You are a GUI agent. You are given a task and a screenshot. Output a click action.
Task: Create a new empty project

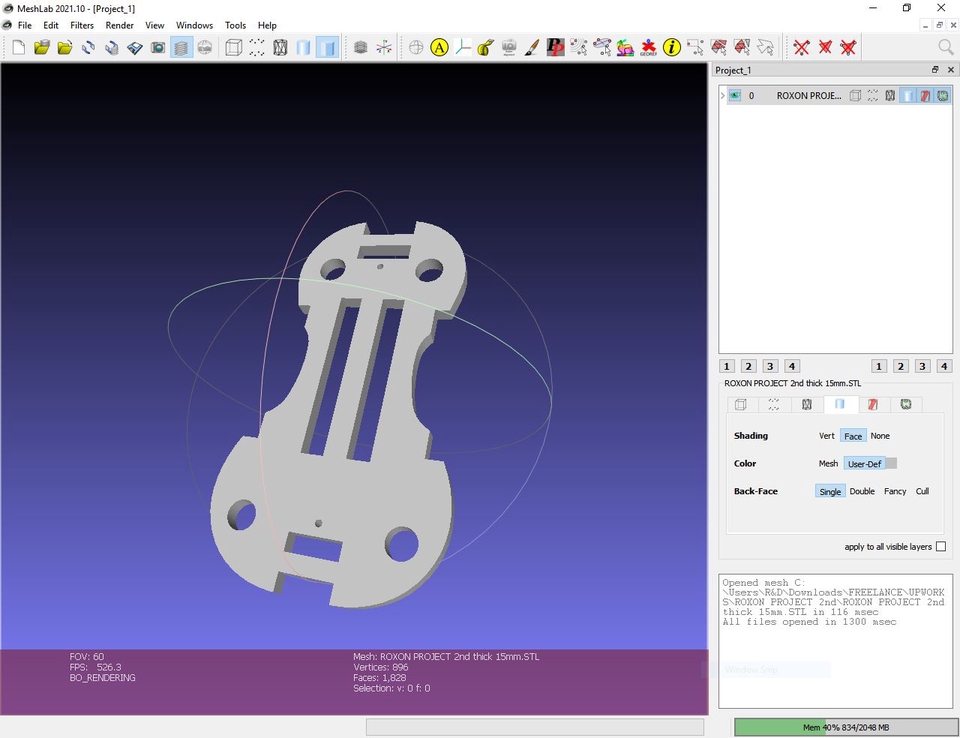[19, 47]
